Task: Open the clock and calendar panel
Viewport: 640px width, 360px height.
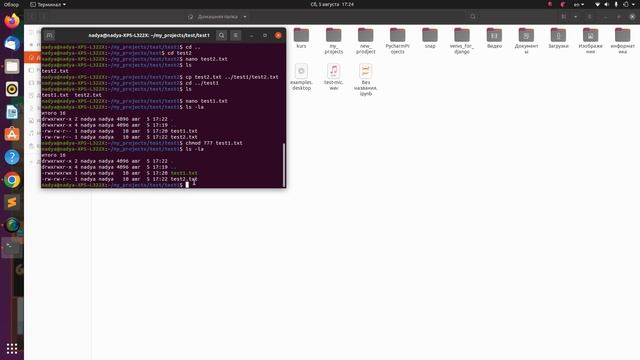Action: [x=332, y=4]
